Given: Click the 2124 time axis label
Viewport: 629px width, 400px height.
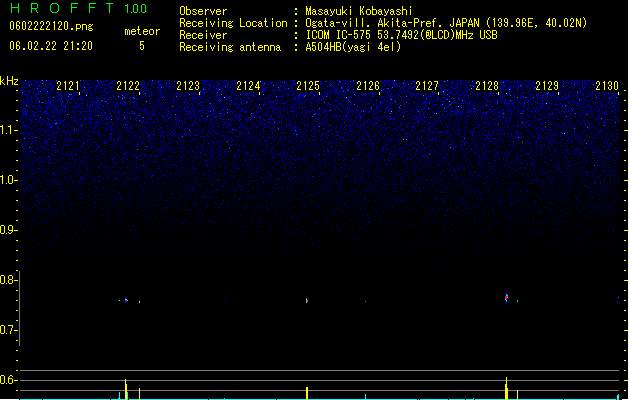Looking at the screenshot, I should pos(248,86).
